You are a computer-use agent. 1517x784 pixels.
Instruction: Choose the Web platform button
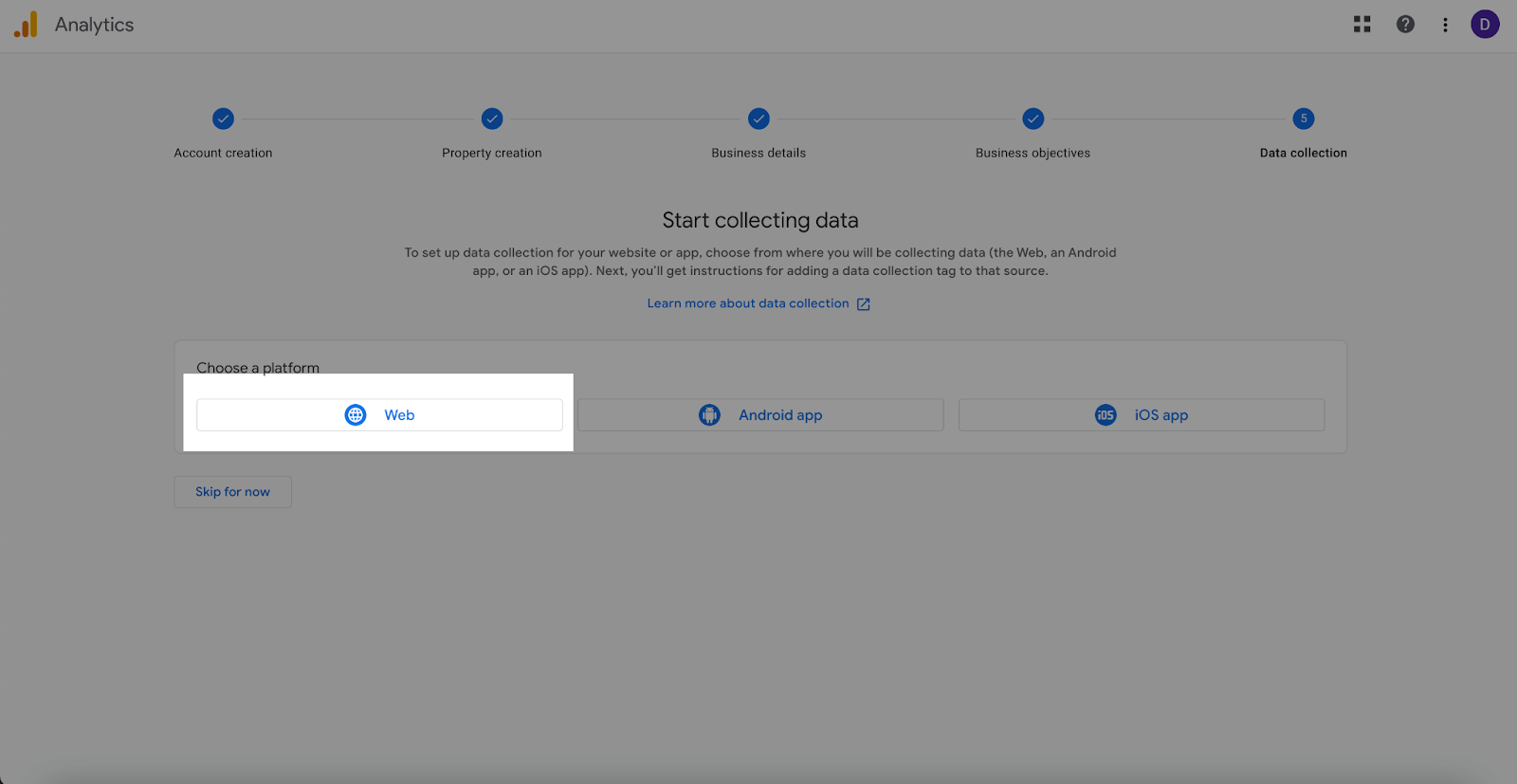[x=379, y=415]
